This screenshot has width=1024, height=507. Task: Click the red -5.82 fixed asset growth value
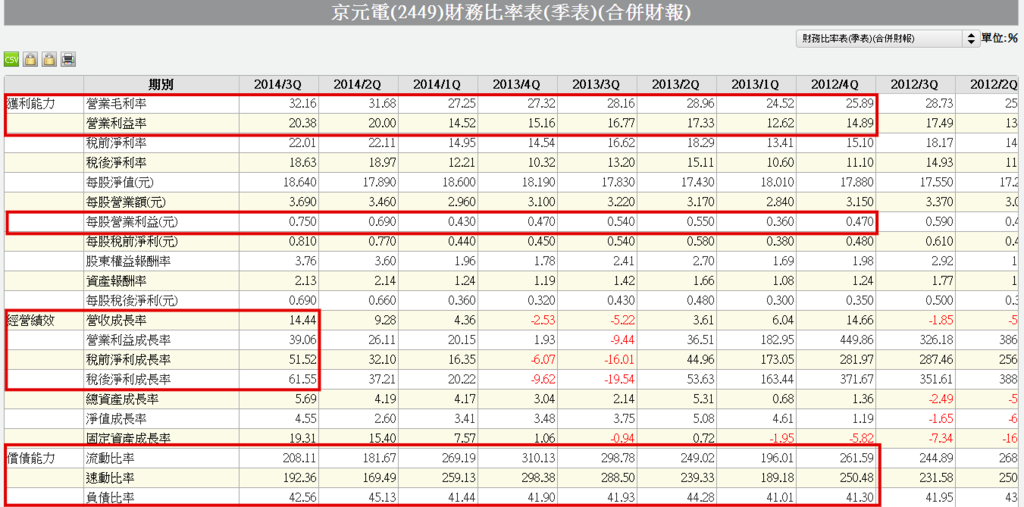point(861,438)
